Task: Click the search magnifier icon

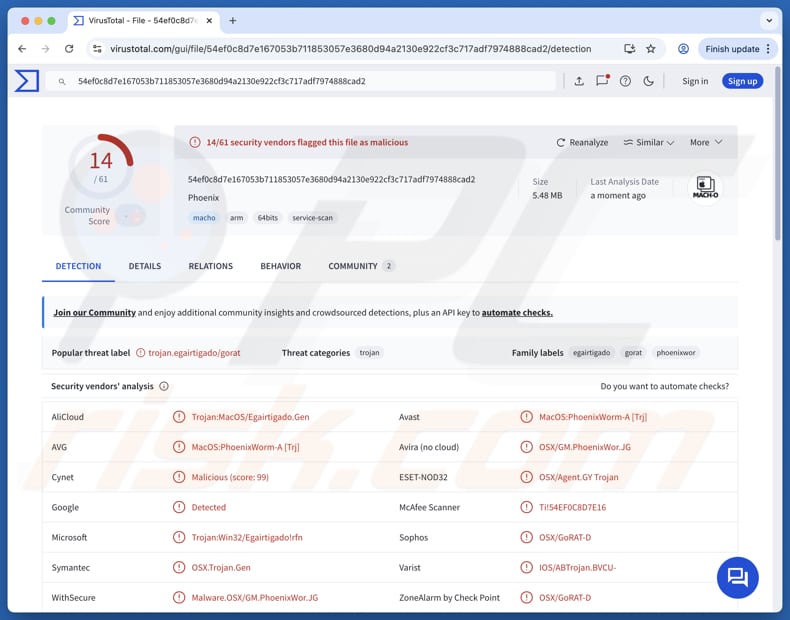Action: click(x=61, y=81)
